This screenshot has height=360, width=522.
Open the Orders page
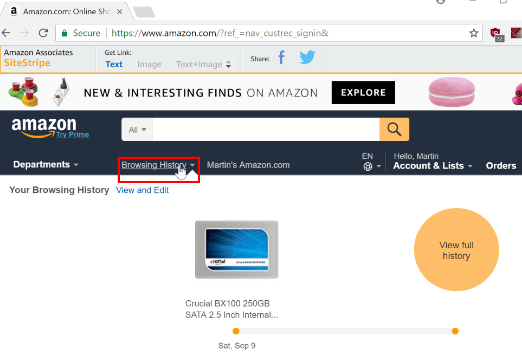coord(501,166)
